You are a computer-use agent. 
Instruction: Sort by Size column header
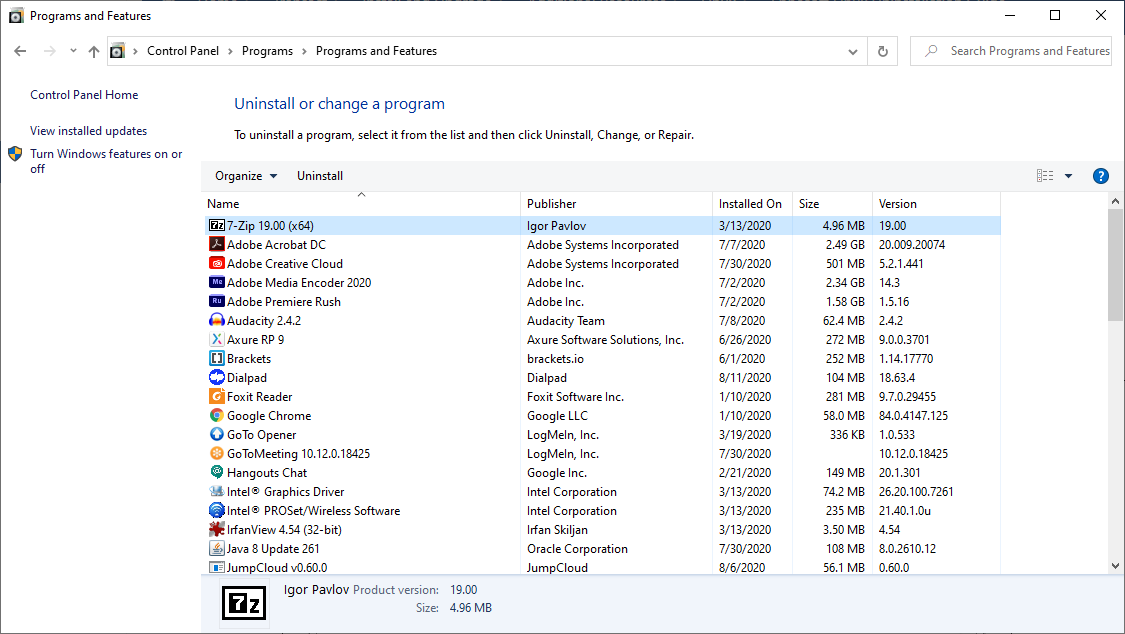coord(832,204)
